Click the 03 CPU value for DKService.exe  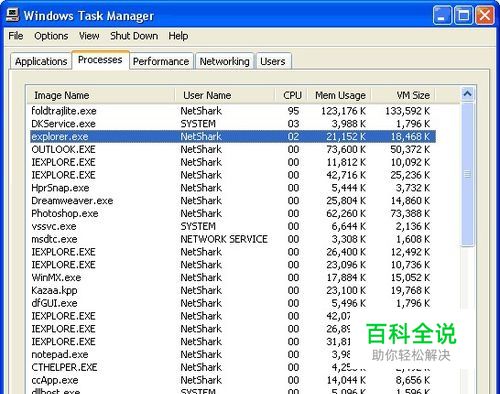coord(293,124)
